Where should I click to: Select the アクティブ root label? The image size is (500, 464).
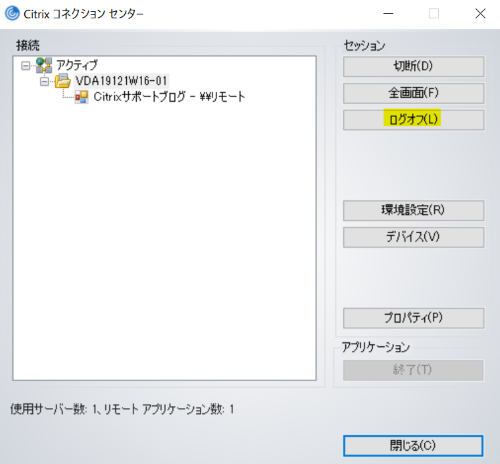(x=77, y=65)
